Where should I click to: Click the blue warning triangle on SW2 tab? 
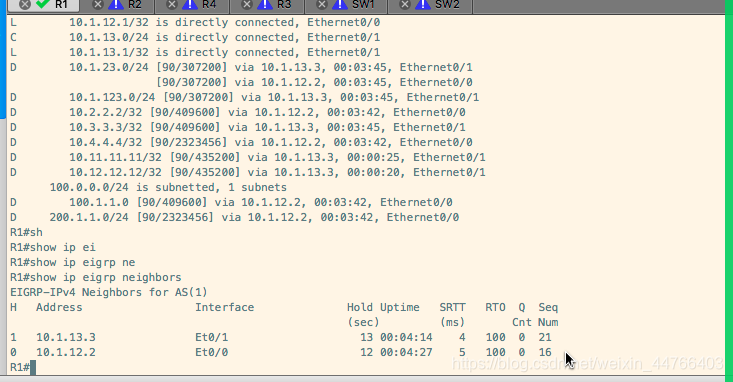(423, 5)
